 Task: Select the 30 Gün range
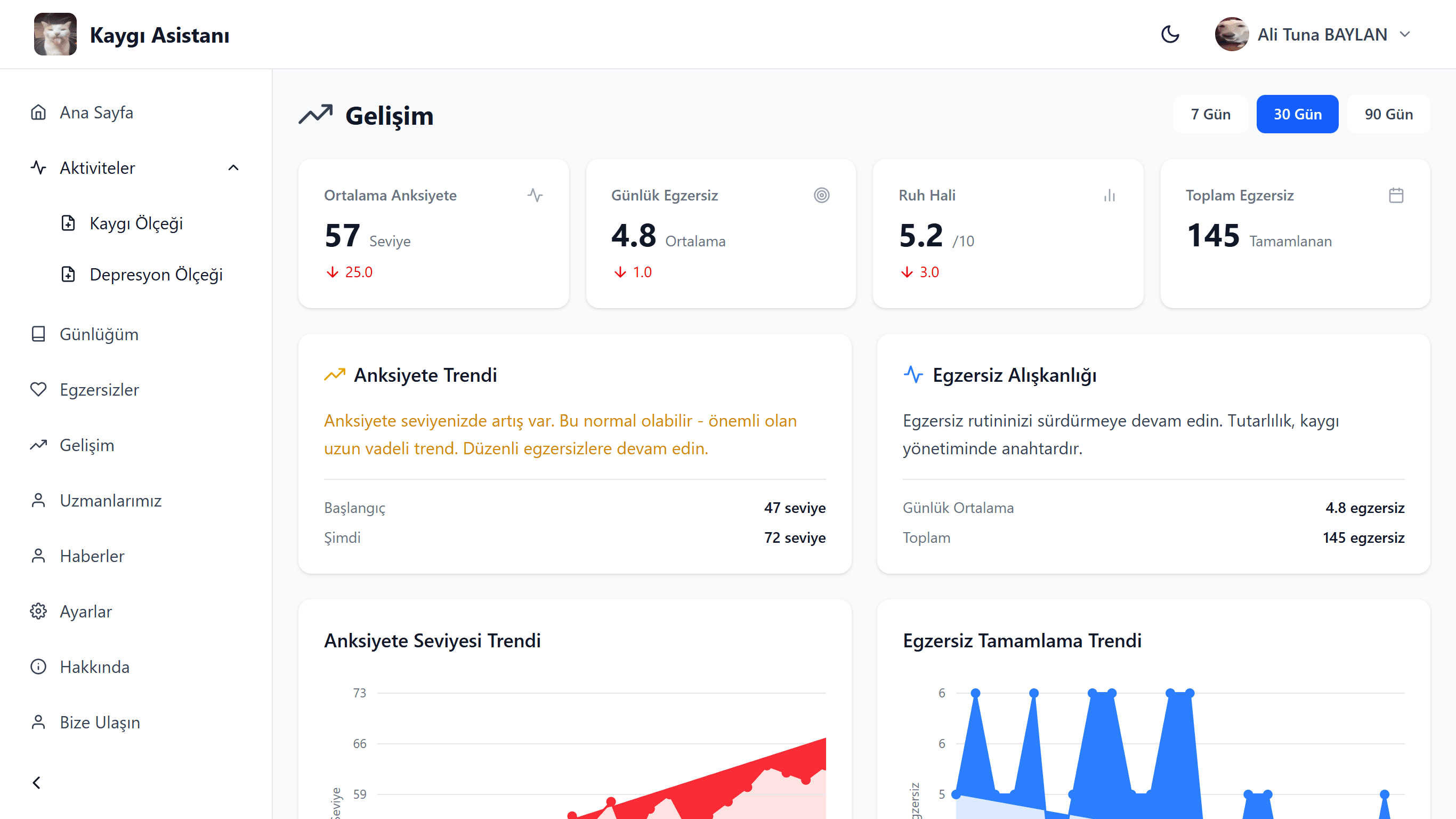1297,114
